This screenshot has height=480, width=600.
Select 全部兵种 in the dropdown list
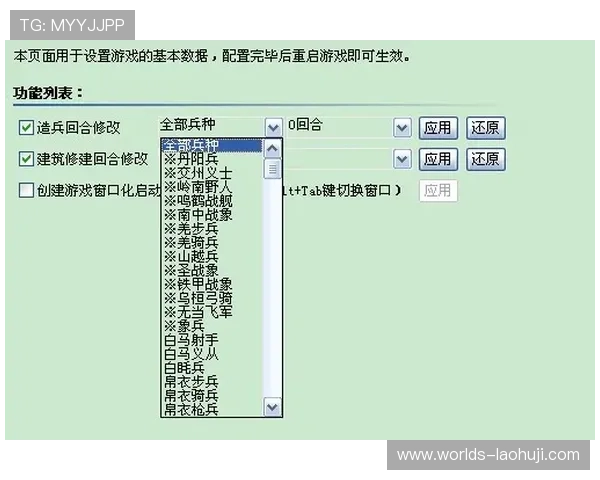tap(212, 145)
